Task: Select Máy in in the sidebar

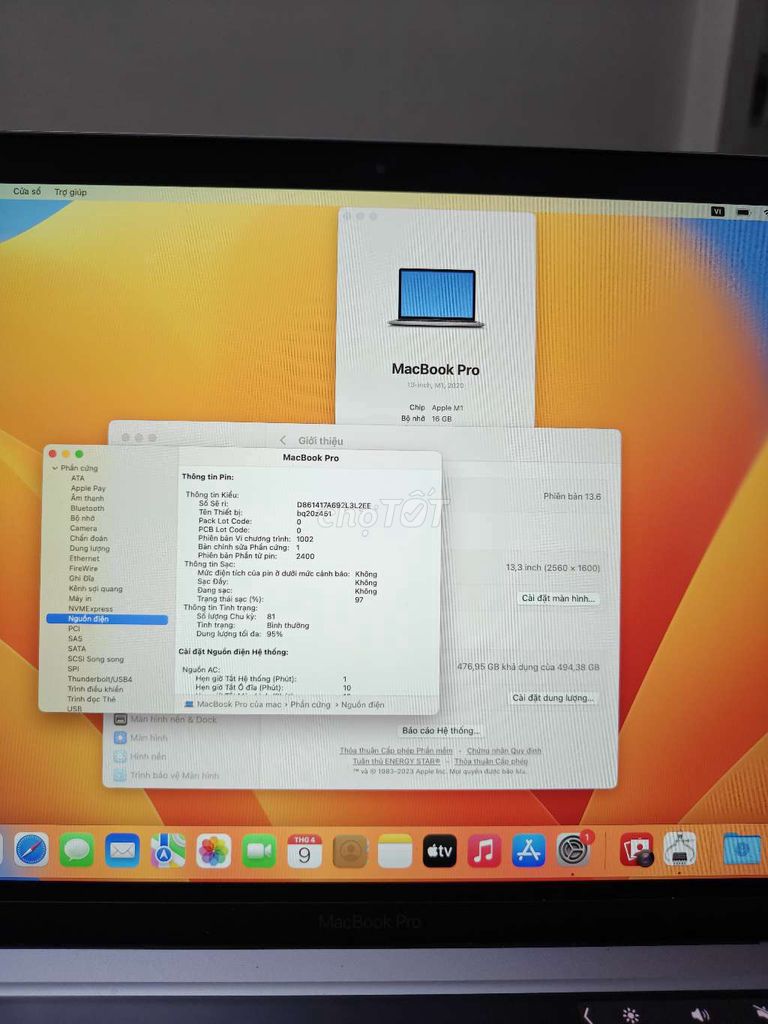Action: (x=80, y=598)
